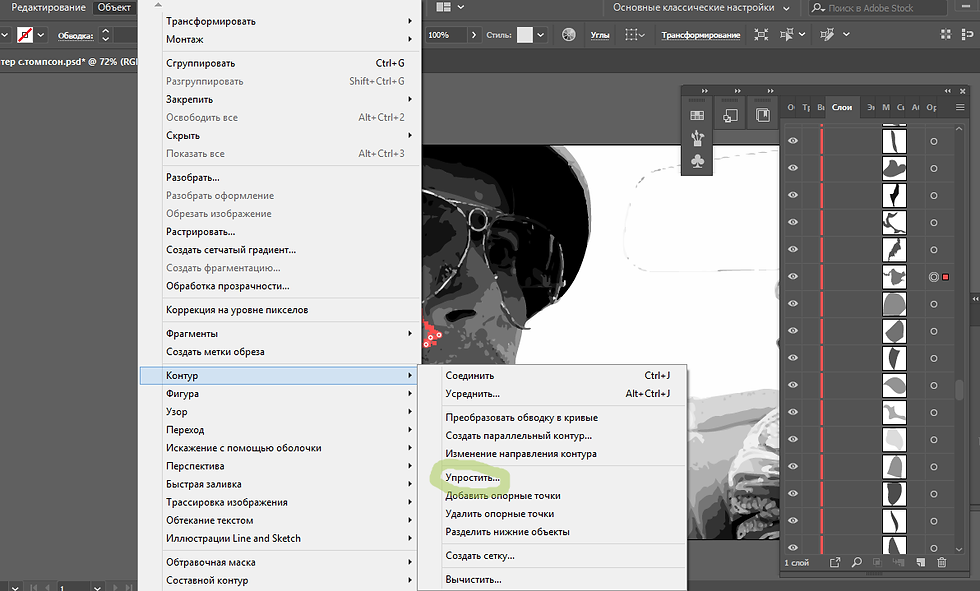Click the locate object magnifier icon

click(x=857, y=563)
